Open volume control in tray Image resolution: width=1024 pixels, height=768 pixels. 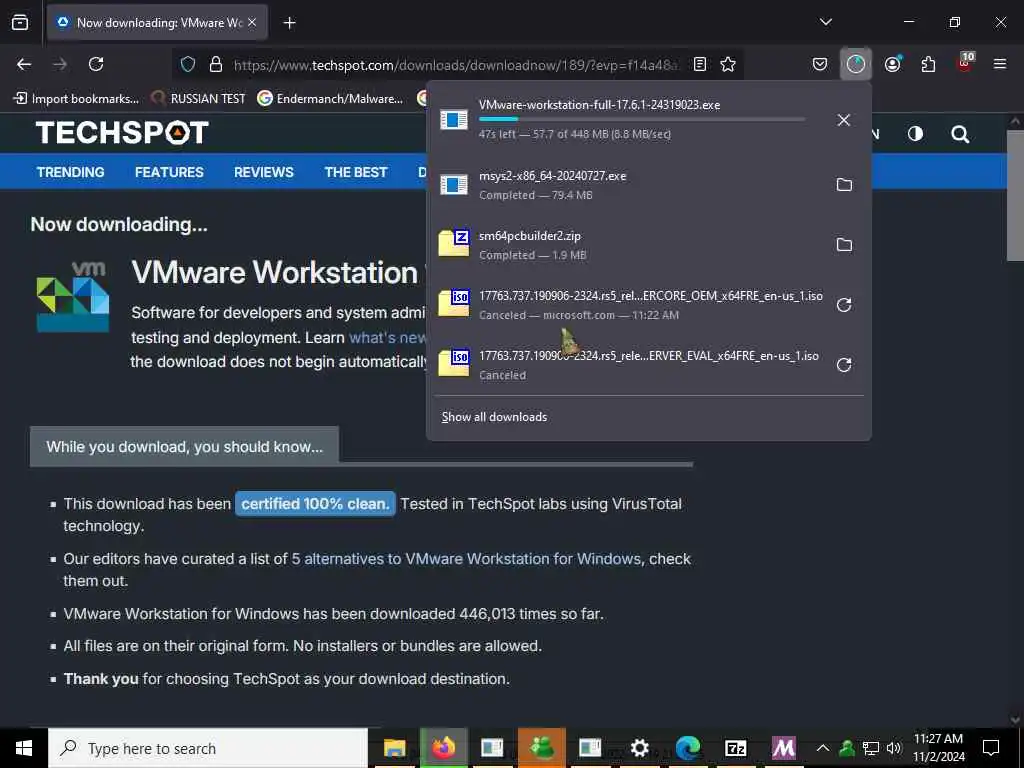[x=894, y=748]
